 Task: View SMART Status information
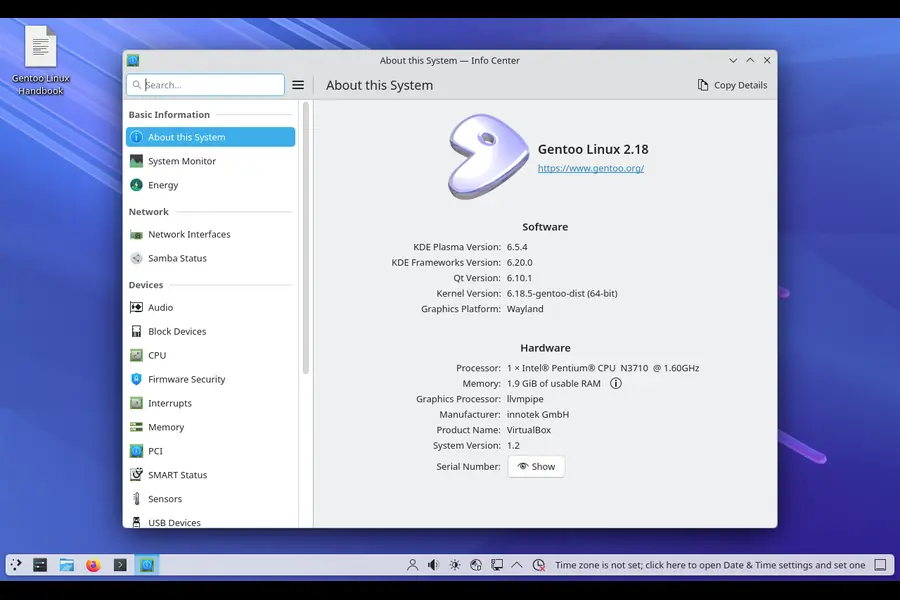[x=177, y=474]
